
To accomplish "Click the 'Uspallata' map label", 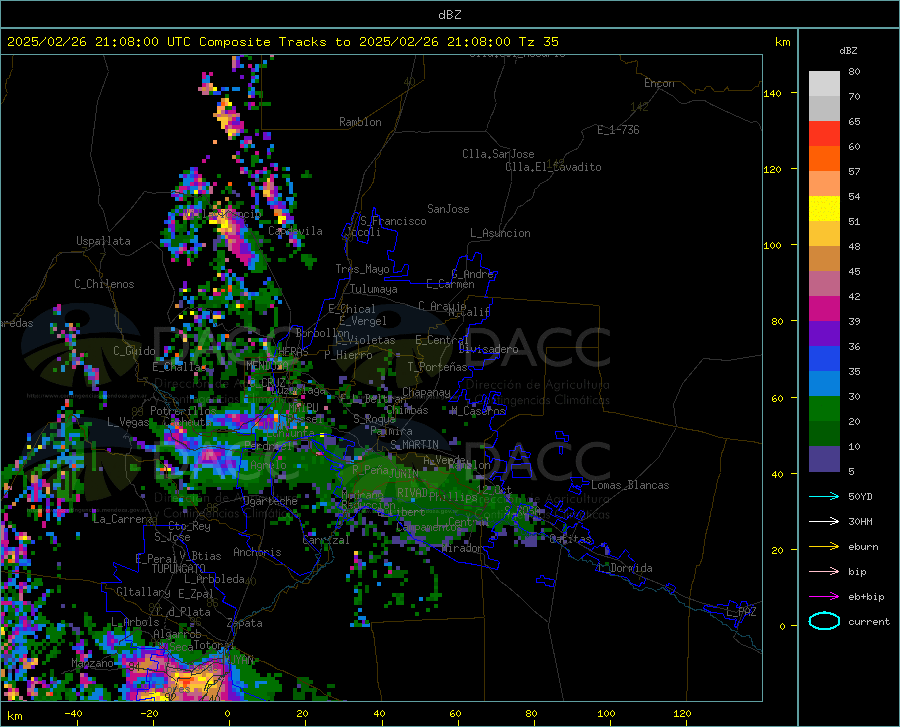I will (x=103, y=241).
